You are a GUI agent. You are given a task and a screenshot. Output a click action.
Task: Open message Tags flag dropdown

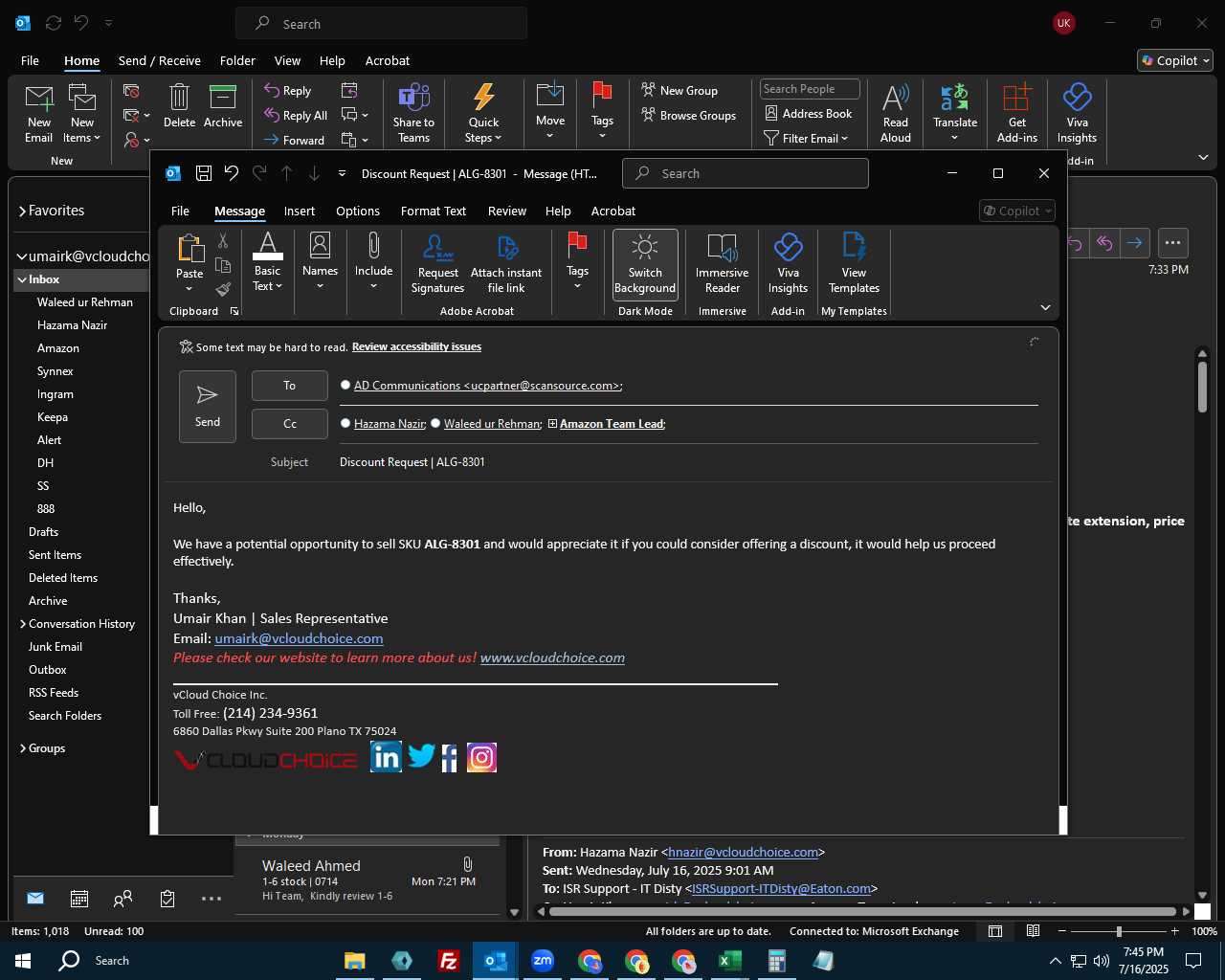[577, 261]
